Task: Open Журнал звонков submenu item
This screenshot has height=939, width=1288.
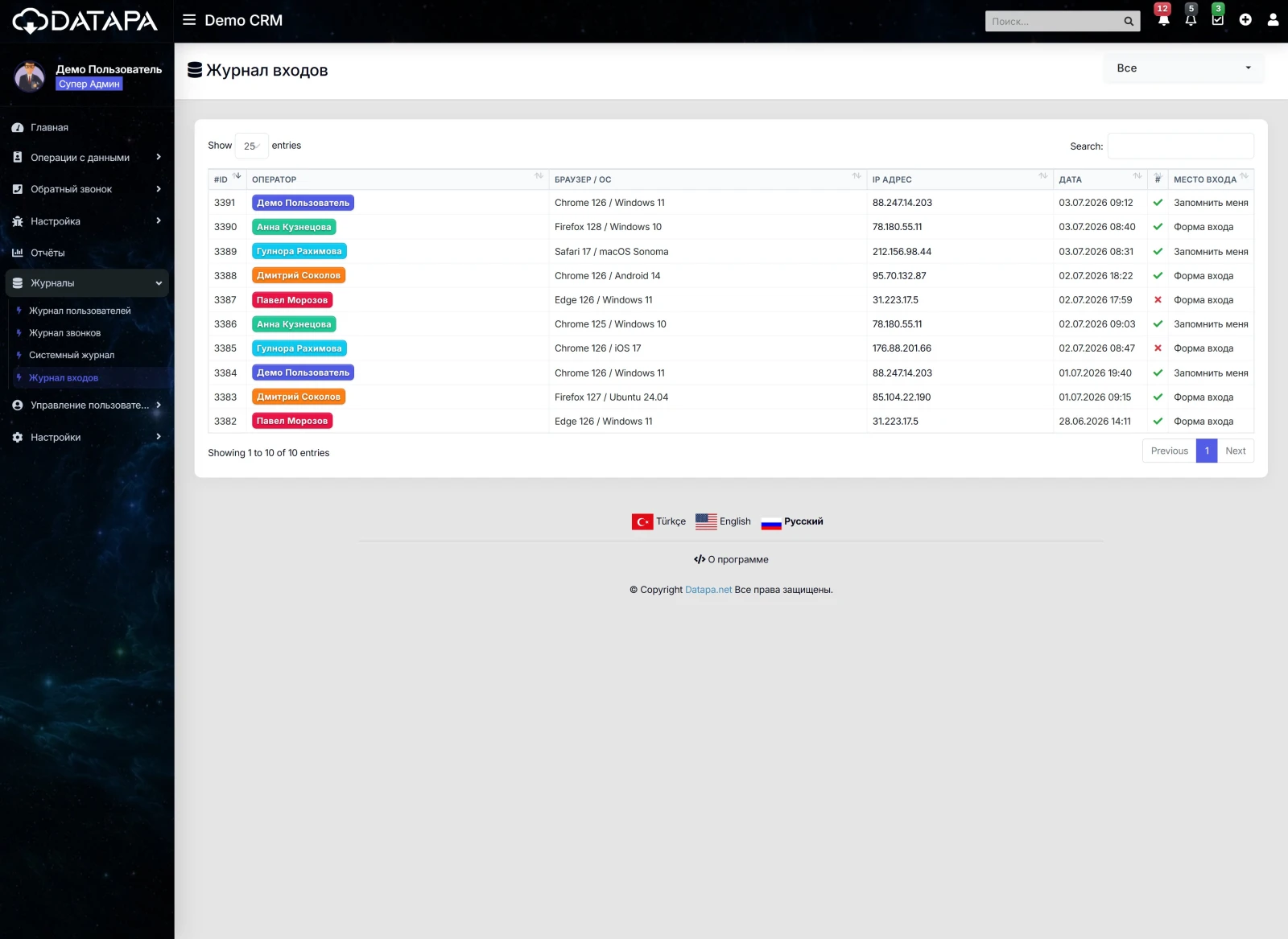Action: point(65,333)
